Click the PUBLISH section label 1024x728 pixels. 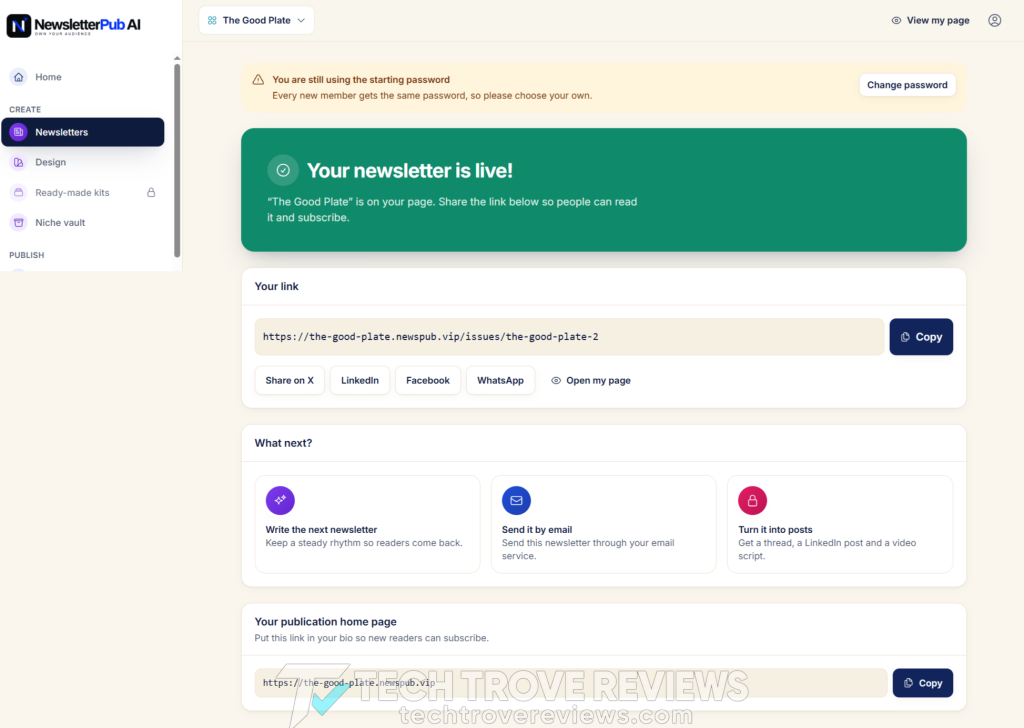[27, 255]
